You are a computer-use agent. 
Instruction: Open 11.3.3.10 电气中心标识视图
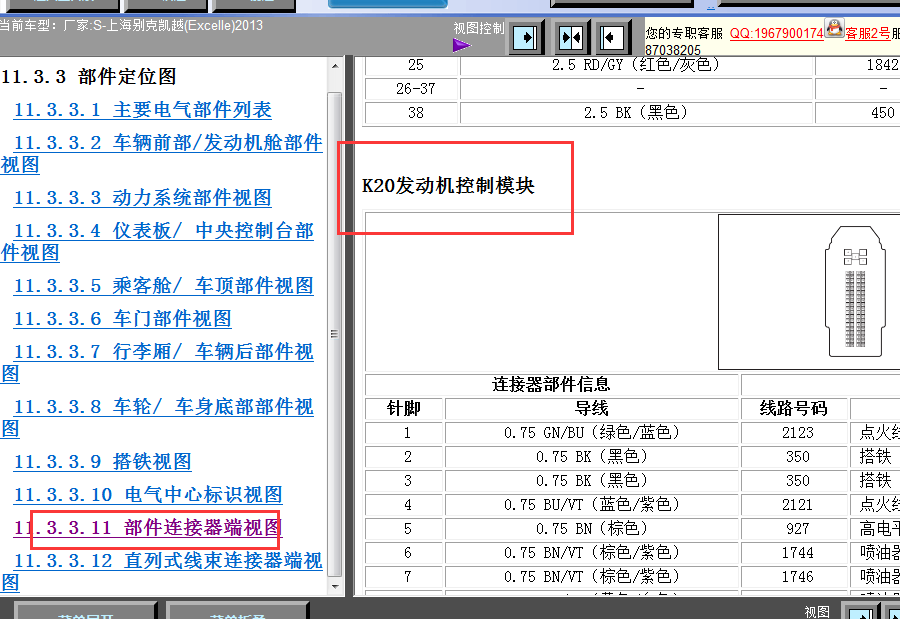(148, 495)
